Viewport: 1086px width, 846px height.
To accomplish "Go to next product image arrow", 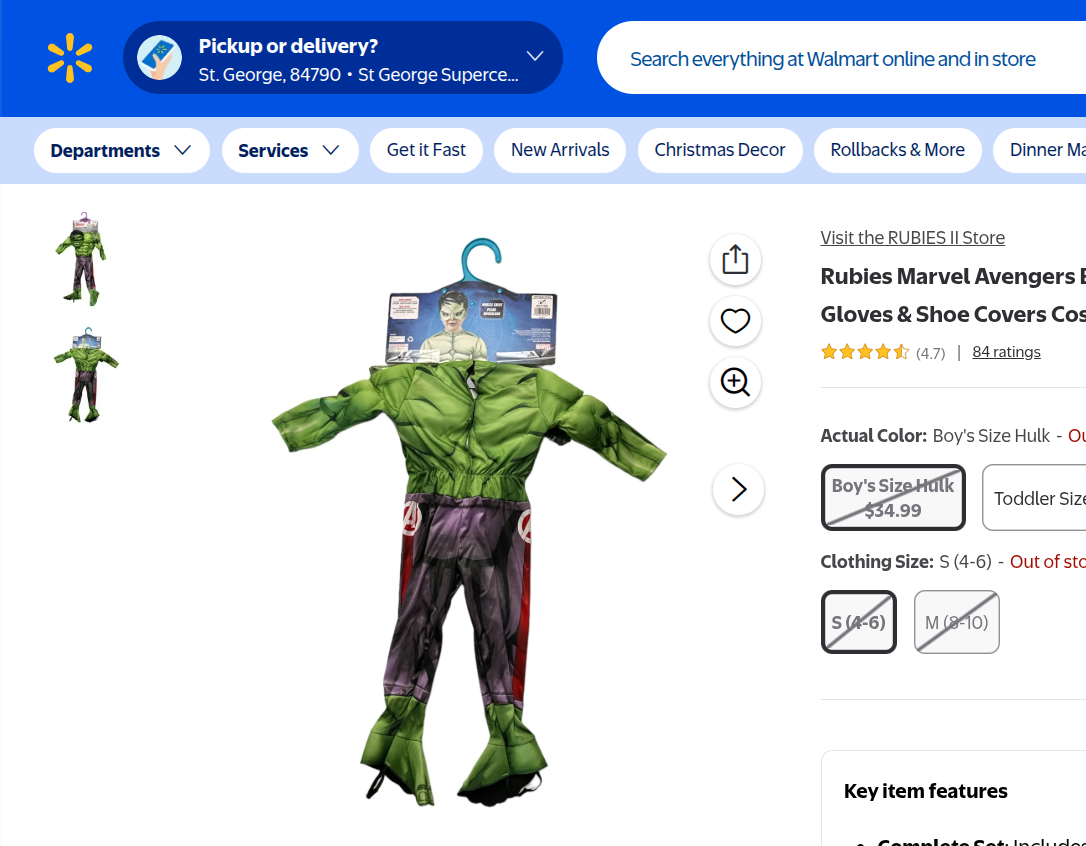I will pos(738,490).
